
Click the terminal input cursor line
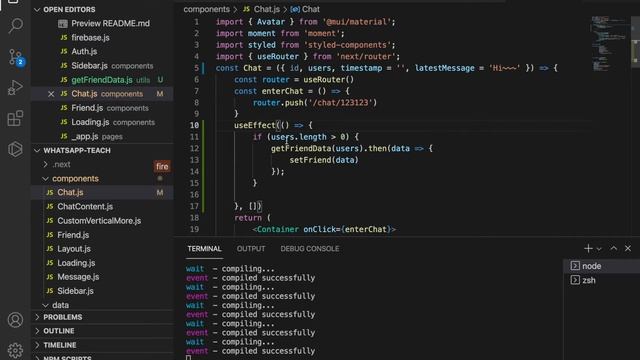coord(188,358)
